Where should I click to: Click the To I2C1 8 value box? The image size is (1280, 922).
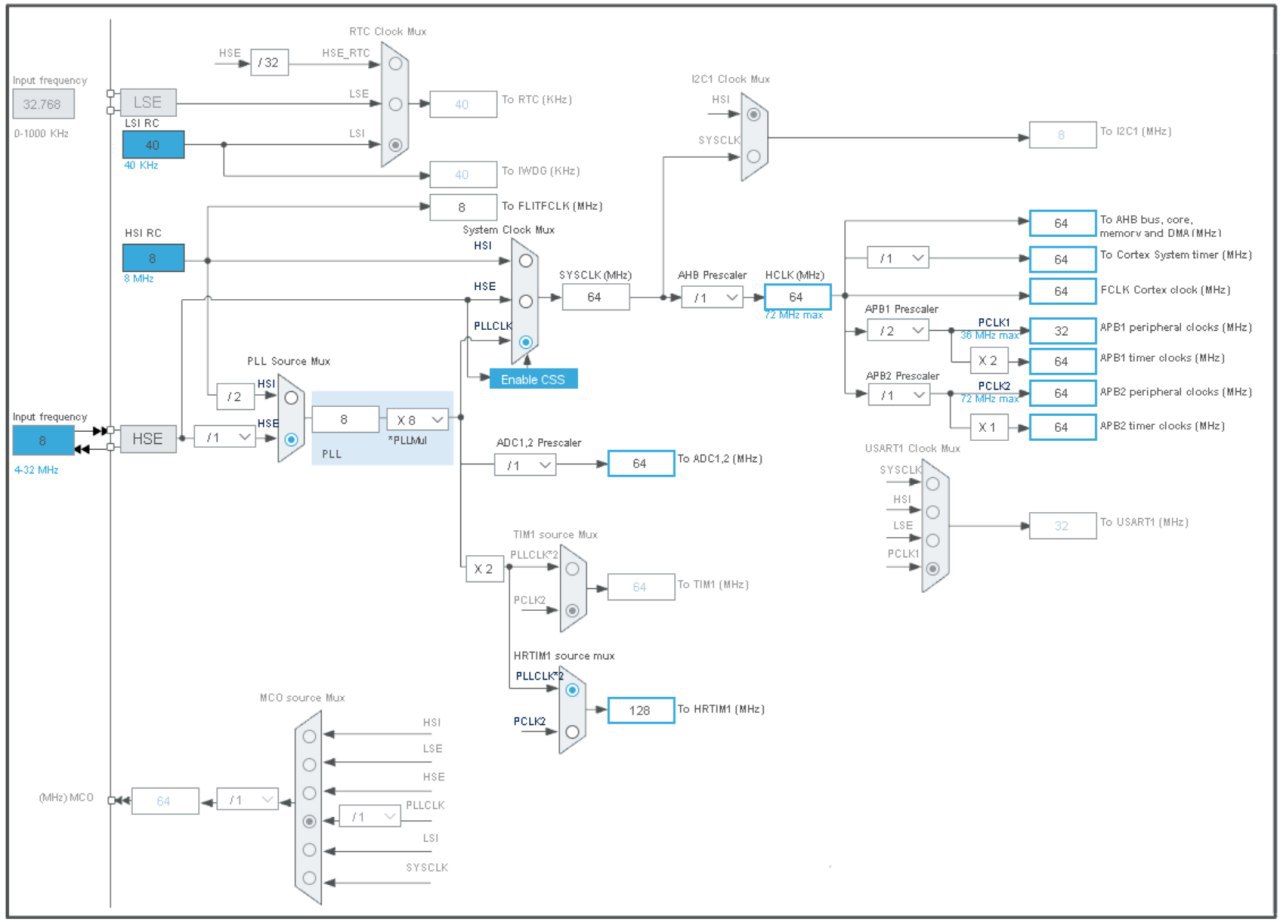(1062, 133)
